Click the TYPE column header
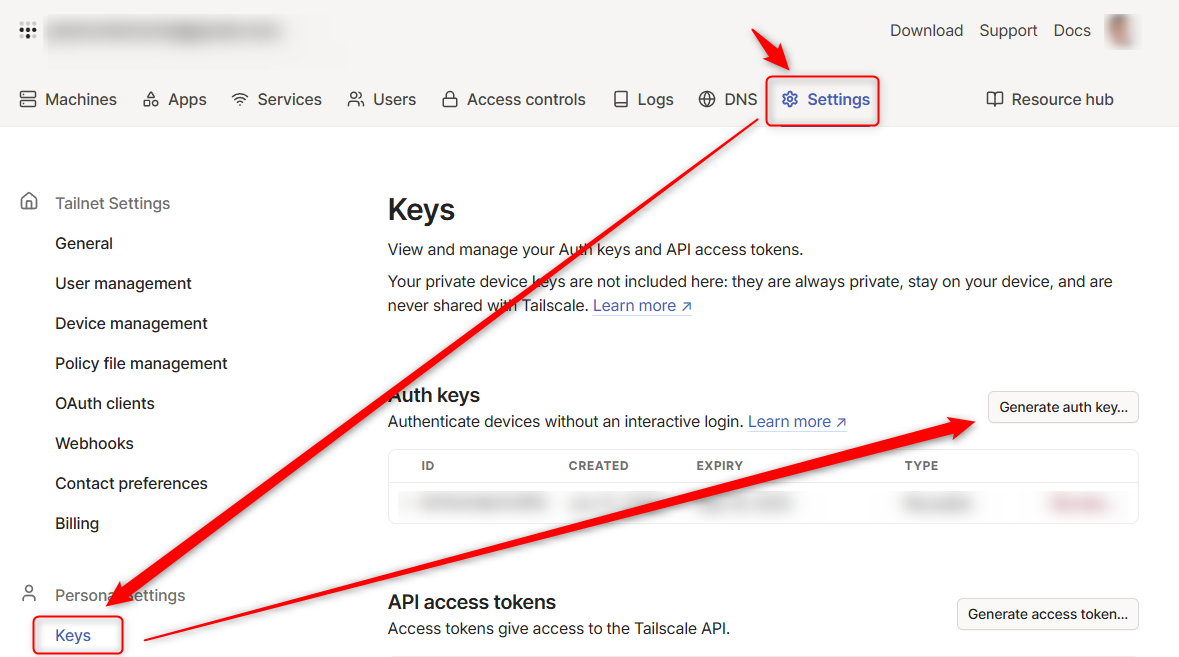The height and width of the screenshot is (657, 1179). pyautogui.click(x=921, y=466)
